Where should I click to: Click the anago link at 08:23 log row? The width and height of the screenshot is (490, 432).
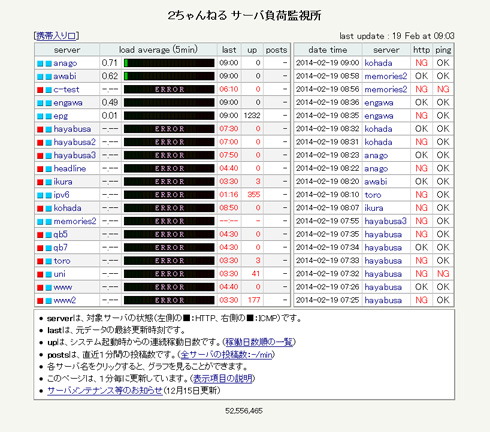point(376,155)
